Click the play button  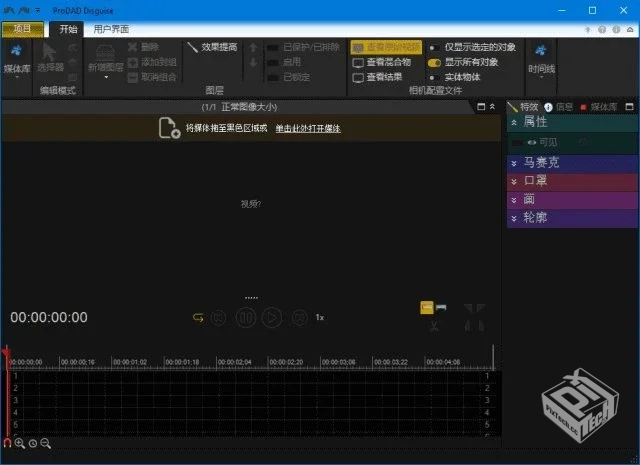point(272,317)
